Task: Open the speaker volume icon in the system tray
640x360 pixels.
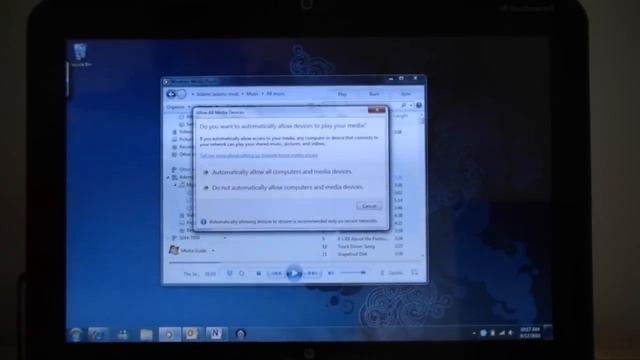Action: (x=511, y=333)
